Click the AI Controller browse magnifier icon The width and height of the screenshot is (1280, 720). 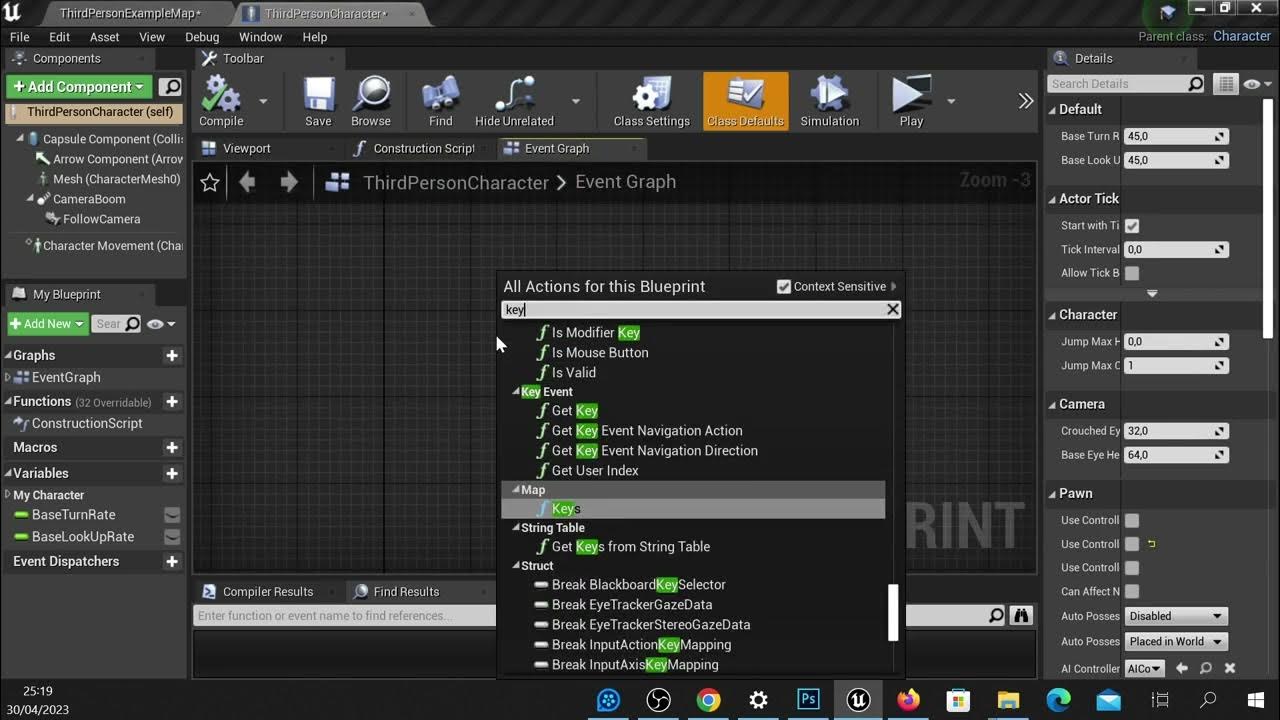(x=1206, y=668)
